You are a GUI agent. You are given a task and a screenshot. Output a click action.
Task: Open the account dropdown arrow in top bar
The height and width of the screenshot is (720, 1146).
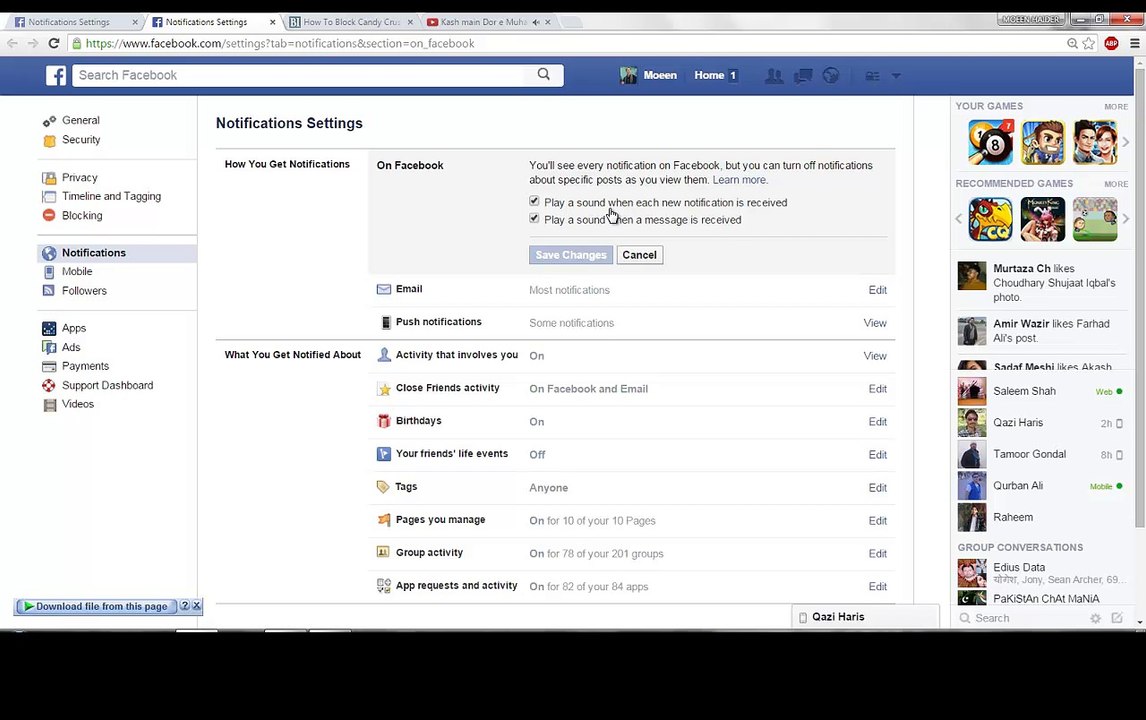point(896,75)
